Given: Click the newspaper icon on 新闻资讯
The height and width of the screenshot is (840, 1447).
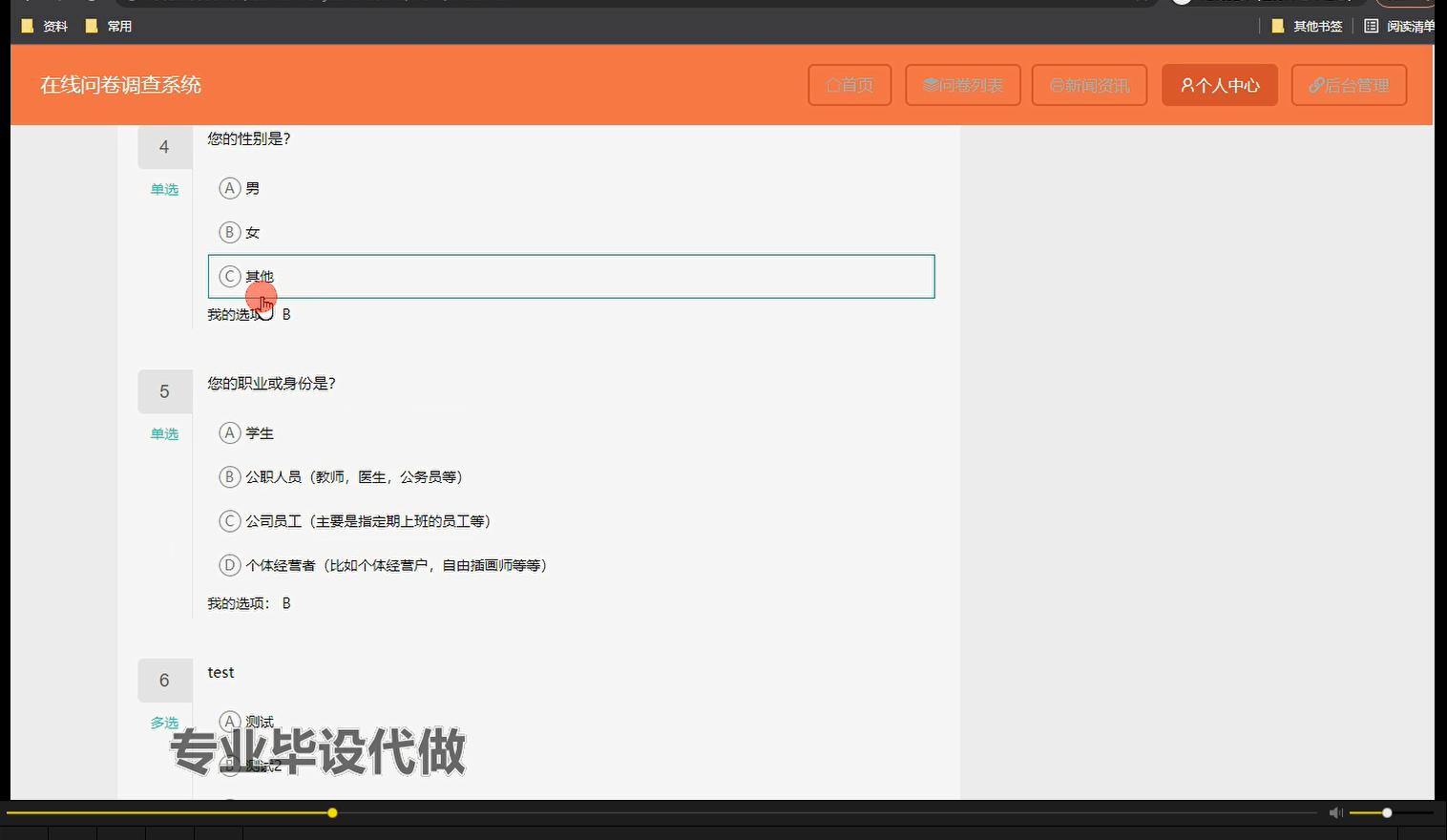Looking at the screenshot, I should pos(1056,85).
